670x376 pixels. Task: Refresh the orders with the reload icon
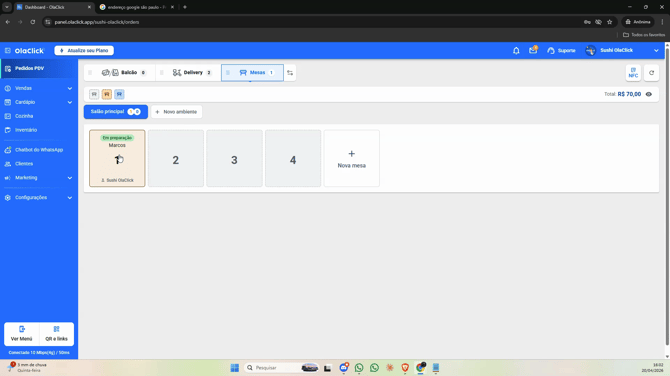pos(652,73)
